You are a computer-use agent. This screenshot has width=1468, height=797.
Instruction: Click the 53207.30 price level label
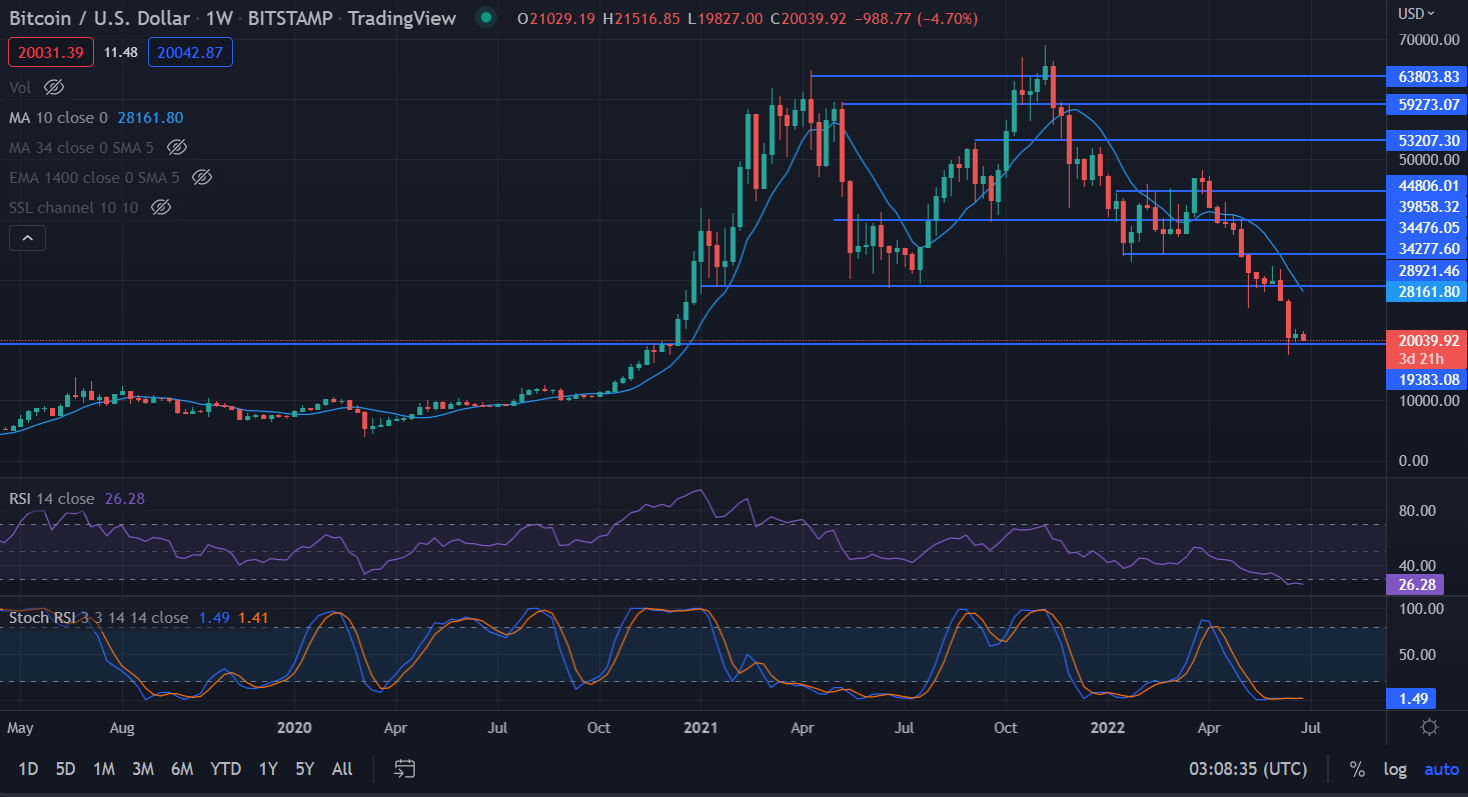pyautogui.click(x=1427, y=140)
